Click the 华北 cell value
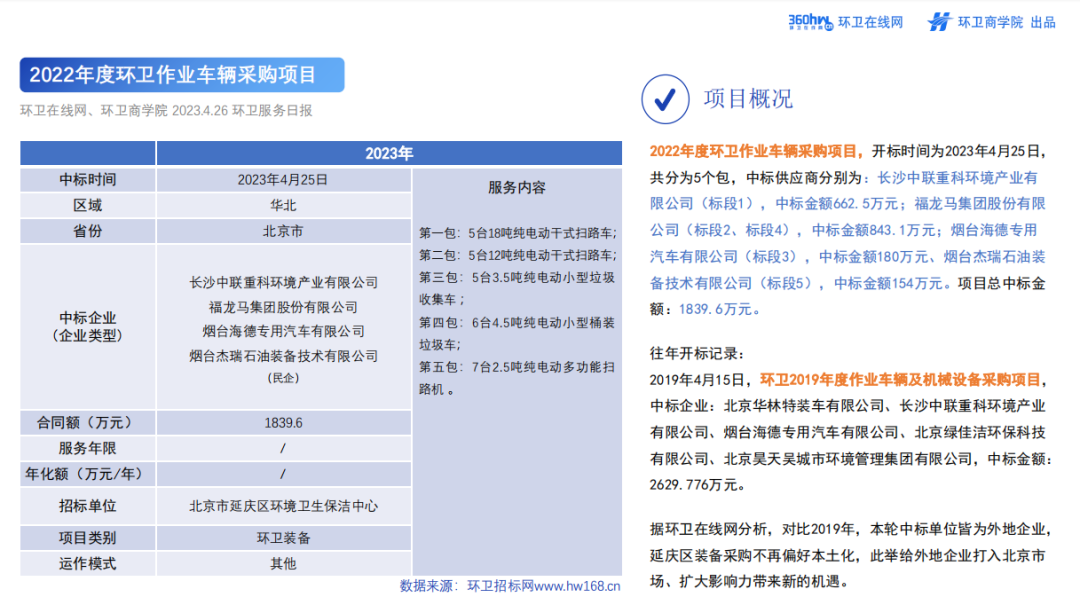The height and width of the screenshot is (597, 1080). [283, 205]
